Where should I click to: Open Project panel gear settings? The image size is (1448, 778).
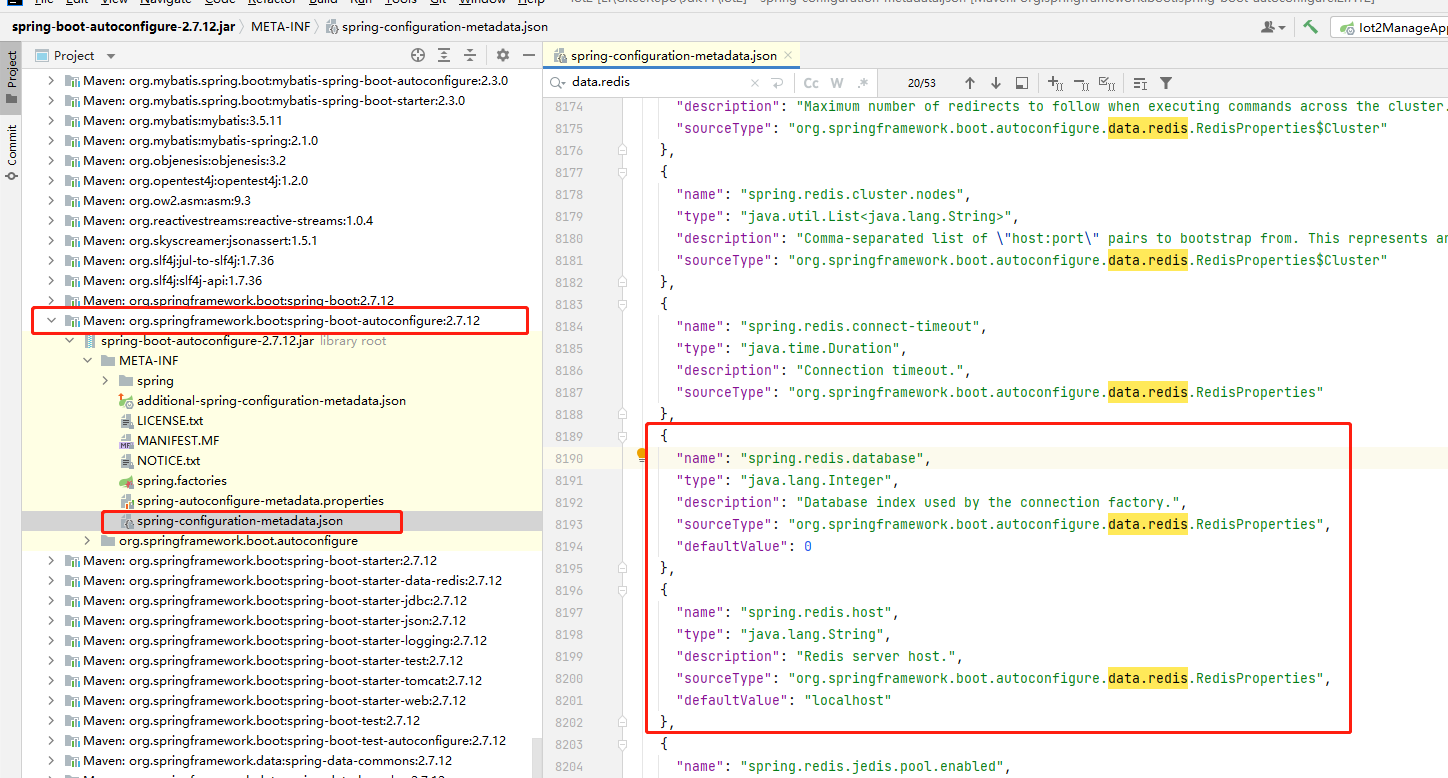pyautogui.click(x=503, y=55)
